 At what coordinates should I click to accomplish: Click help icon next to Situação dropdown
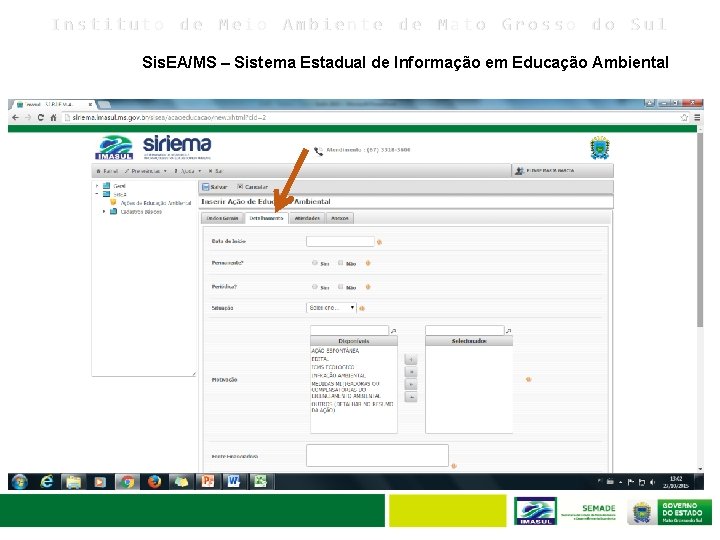[x=362, y=309]
